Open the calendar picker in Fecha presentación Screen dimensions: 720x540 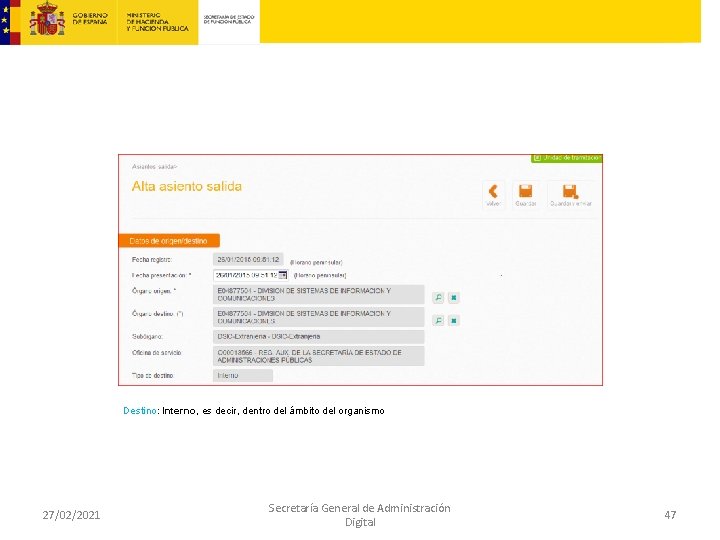pyautogui.click(x=283, y=275)
